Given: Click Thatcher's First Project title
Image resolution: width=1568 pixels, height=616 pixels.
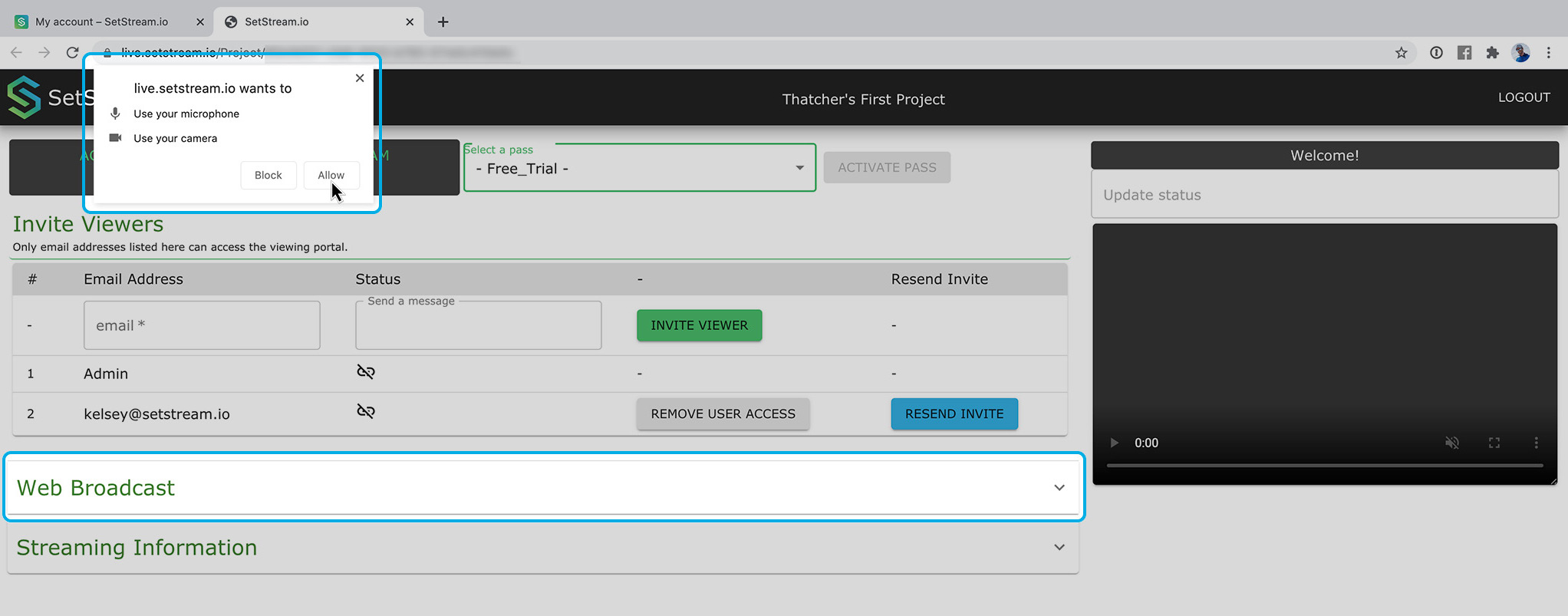Looking at the screenshot, I should 863,99.
